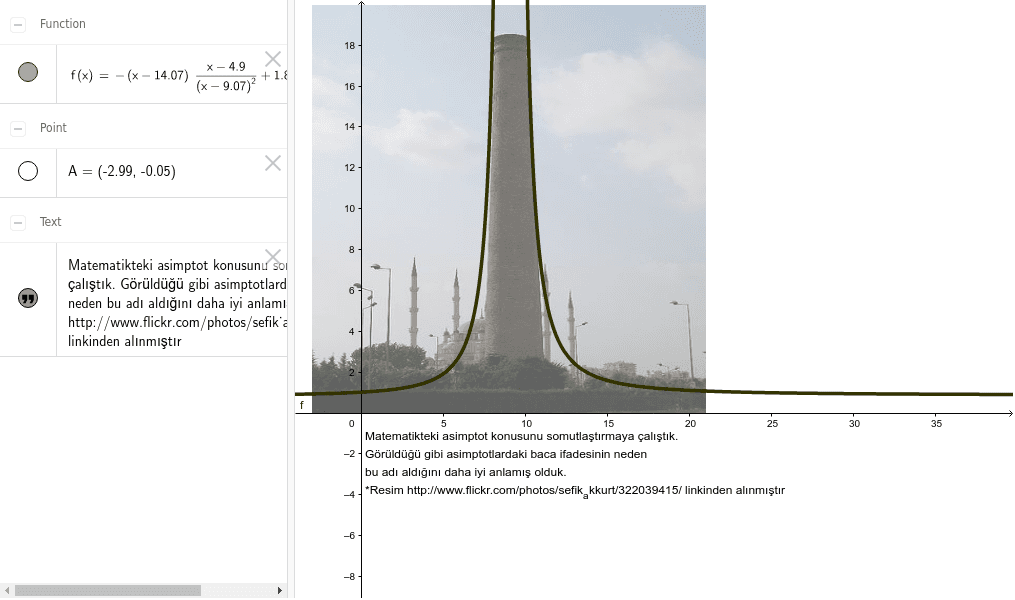Click the Point category label

(x=53, y=128)
